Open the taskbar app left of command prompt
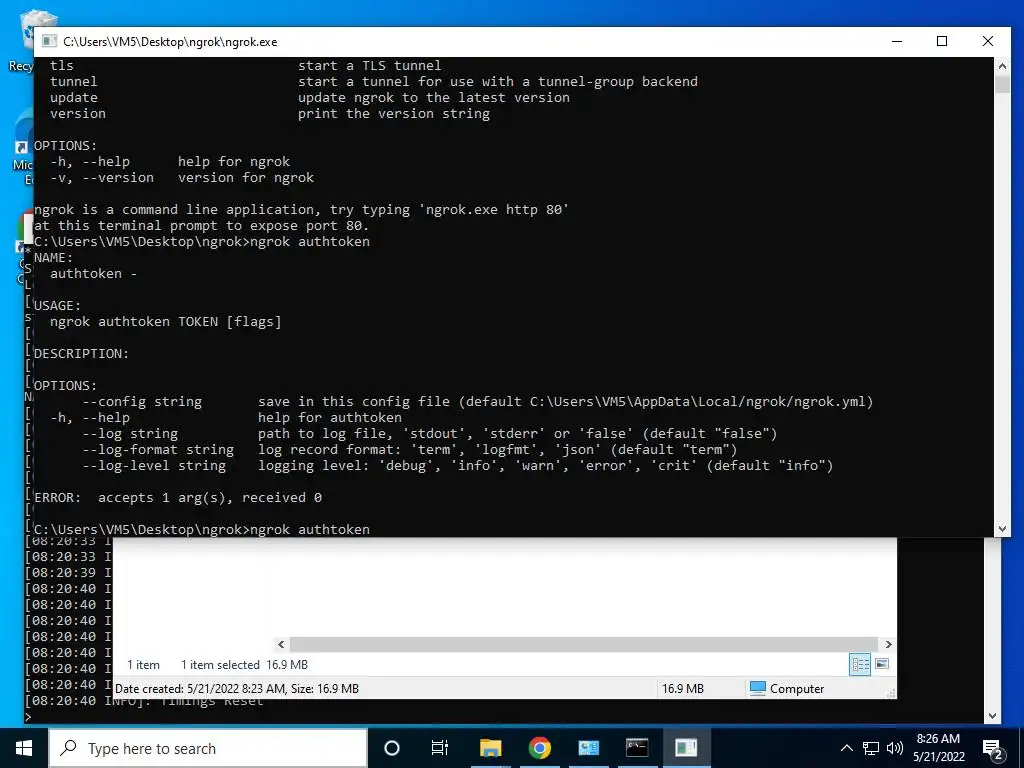The width and height of the screenshot is (1024, 768). pyautogui.click(x=588, y=748)
